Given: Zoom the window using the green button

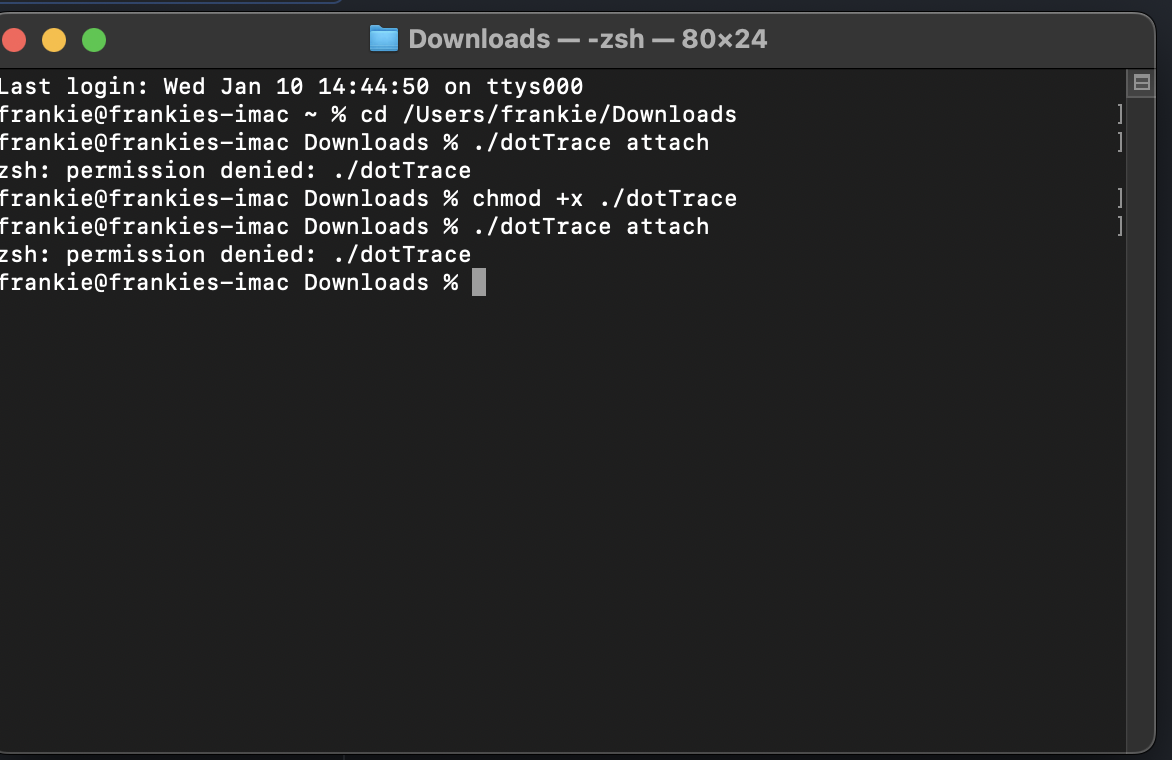Looking at the screenshot, I should click(x=94, y=40).
